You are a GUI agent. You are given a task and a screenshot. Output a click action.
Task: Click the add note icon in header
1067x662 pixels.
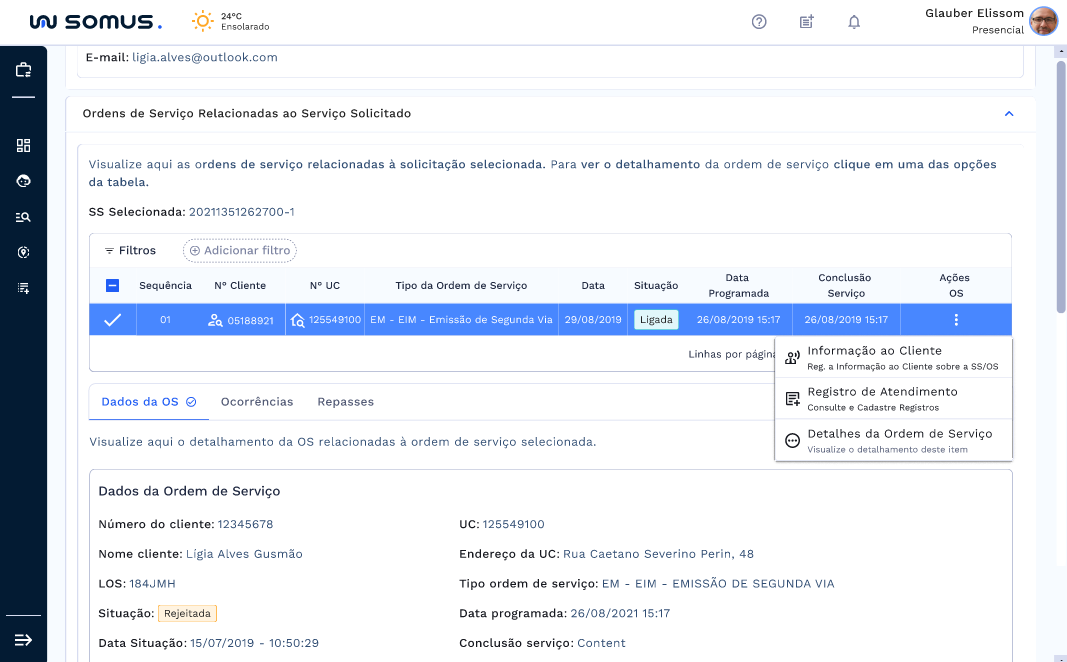[x=807, y=22]
